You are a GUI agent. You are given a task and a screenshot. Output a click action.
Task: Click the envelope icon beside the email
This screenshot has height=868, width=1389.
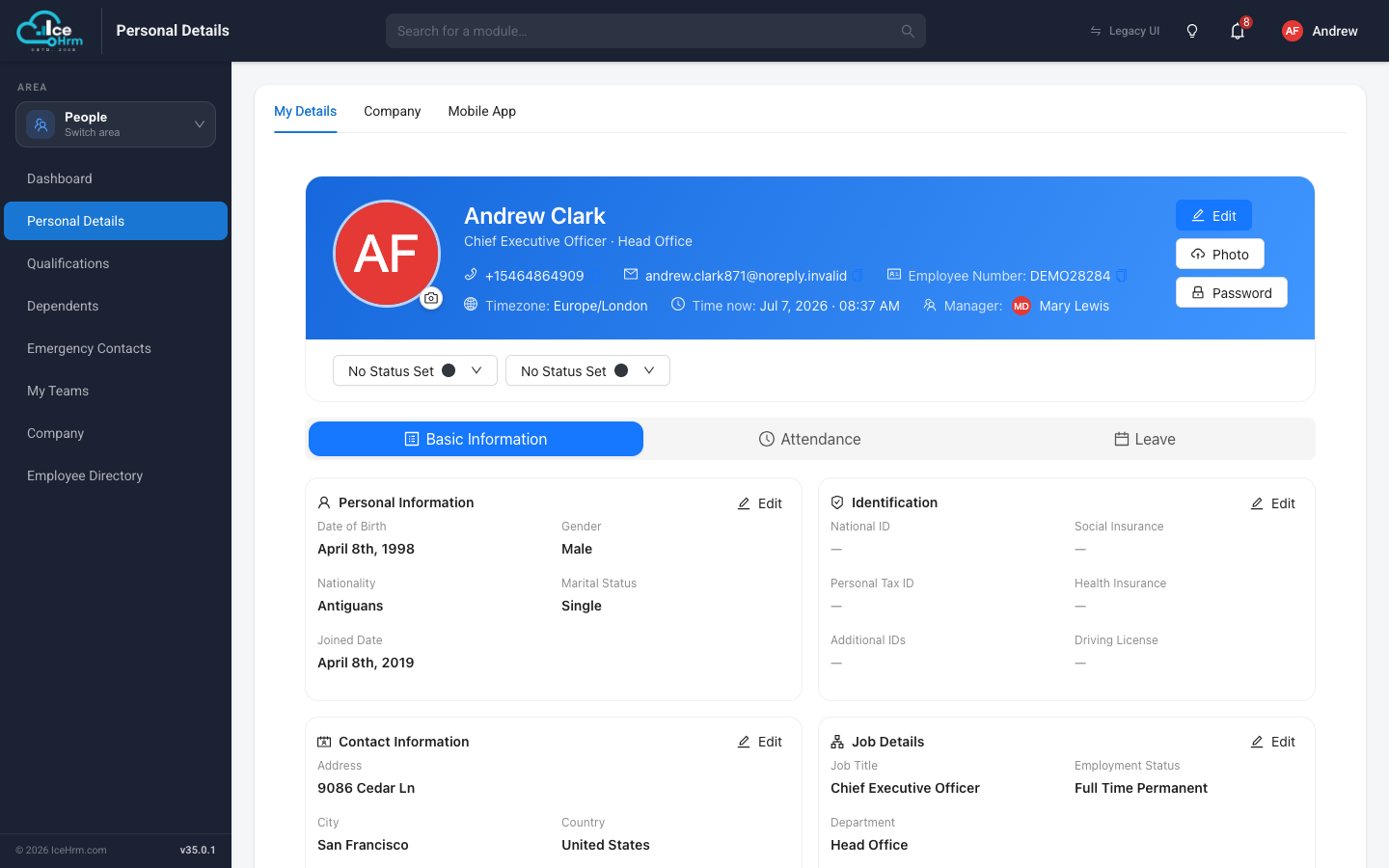click(631, 275)
